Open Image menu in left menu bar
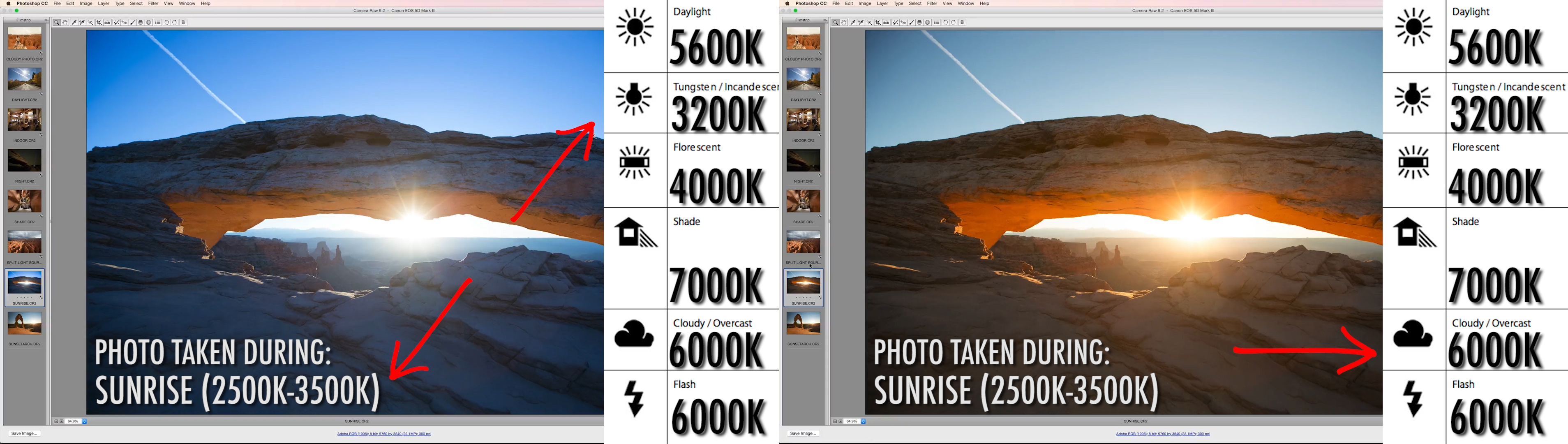Viewport: 1568px width, 444px height. 86,4
